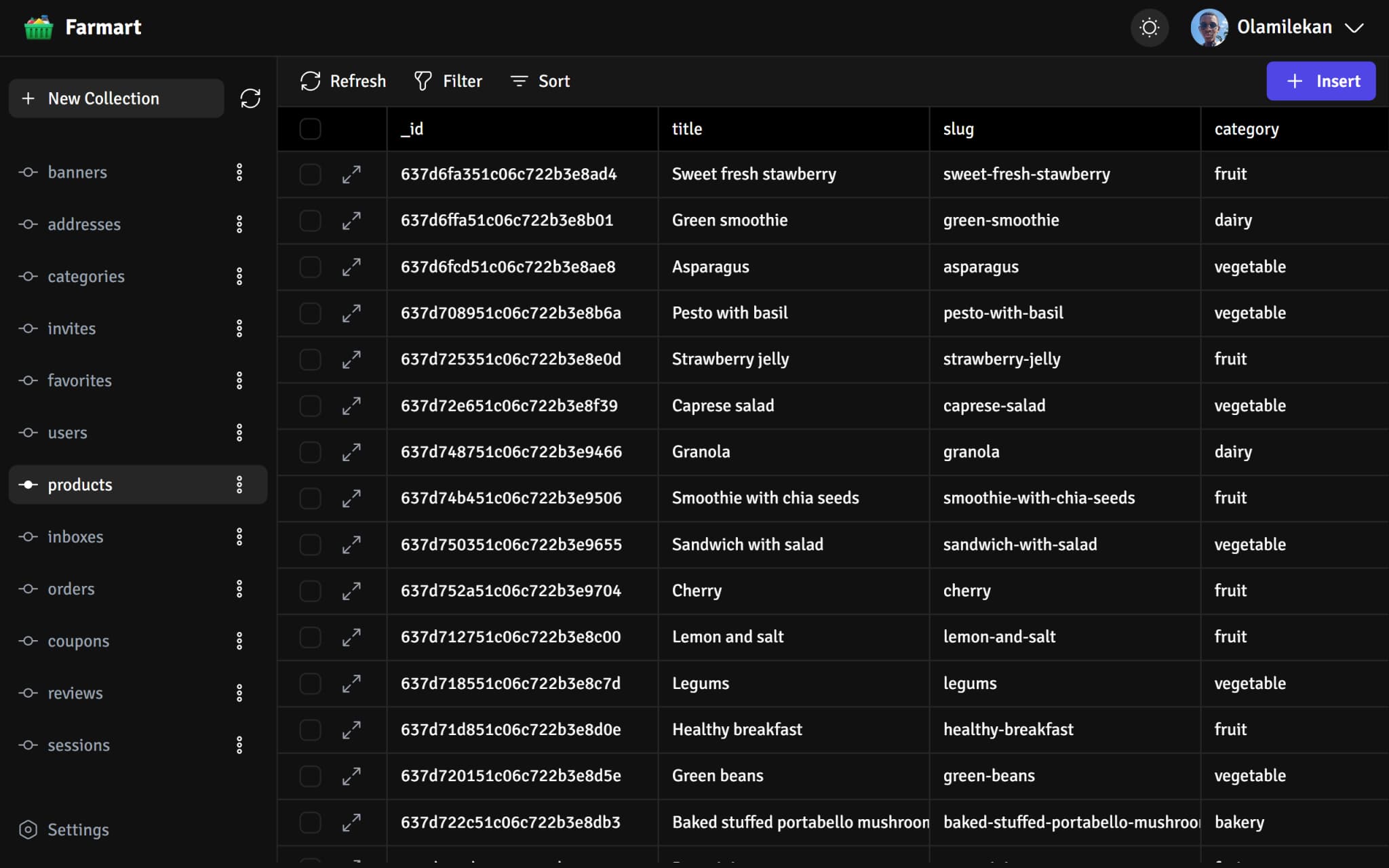The width and height of the screenshot is (1389, 868).
Task: Expand the Strawberry jelly document
Action: pos(351,359)
